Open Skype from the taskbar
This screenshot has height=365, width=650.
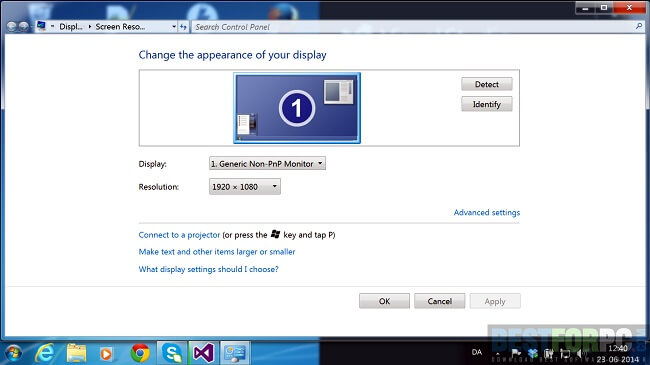pos(172,353)
